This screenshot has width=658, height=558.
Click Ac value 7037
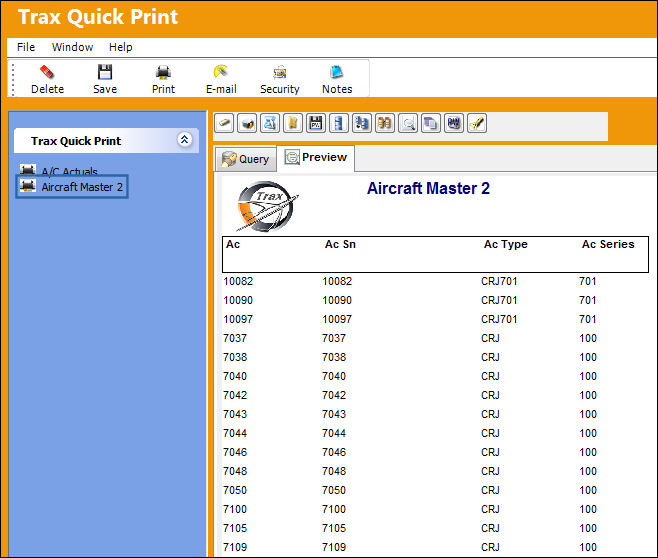[x=235, y=338]
